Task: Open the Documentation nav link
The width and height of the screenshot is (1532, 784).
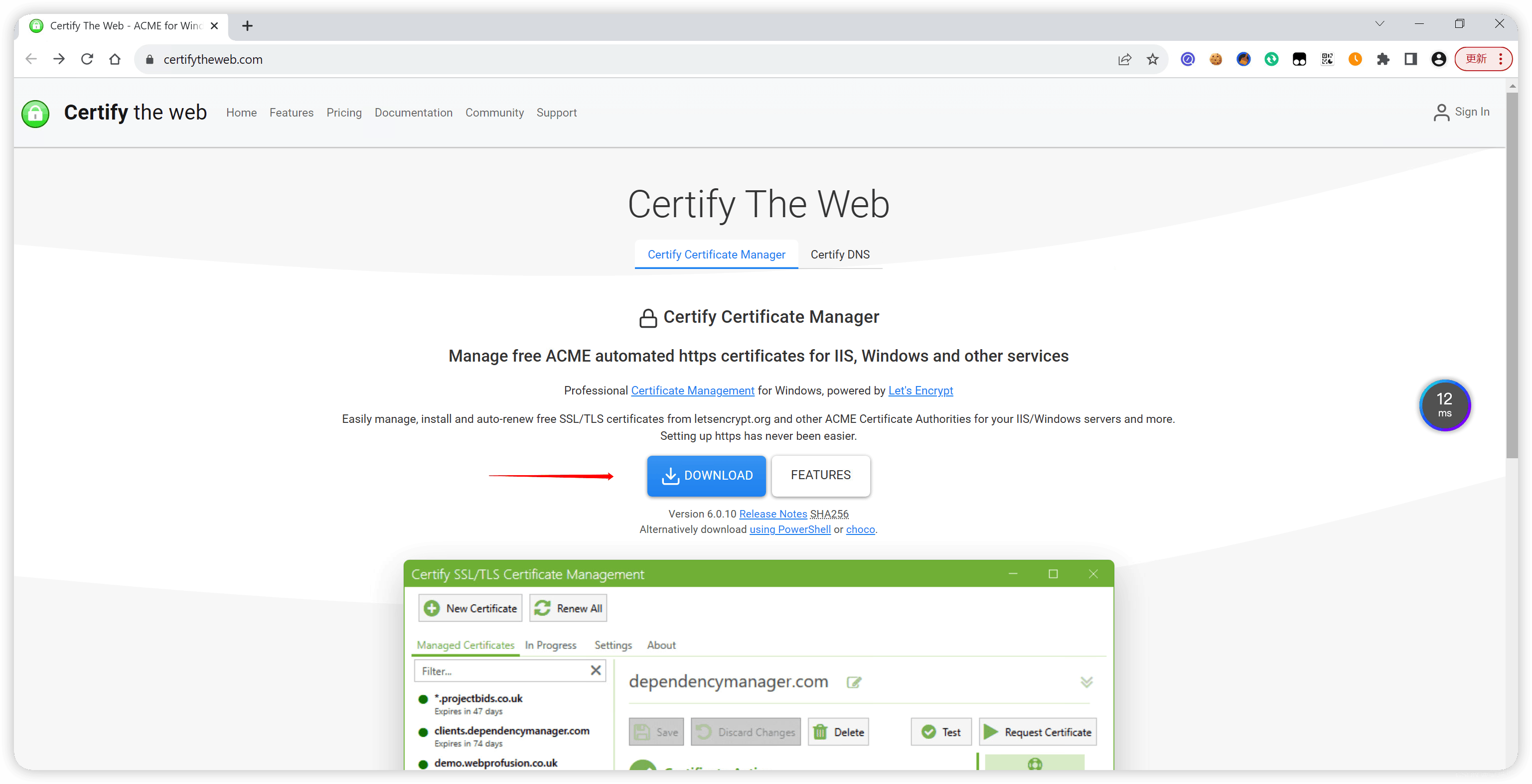Action: tap(413, 113)
